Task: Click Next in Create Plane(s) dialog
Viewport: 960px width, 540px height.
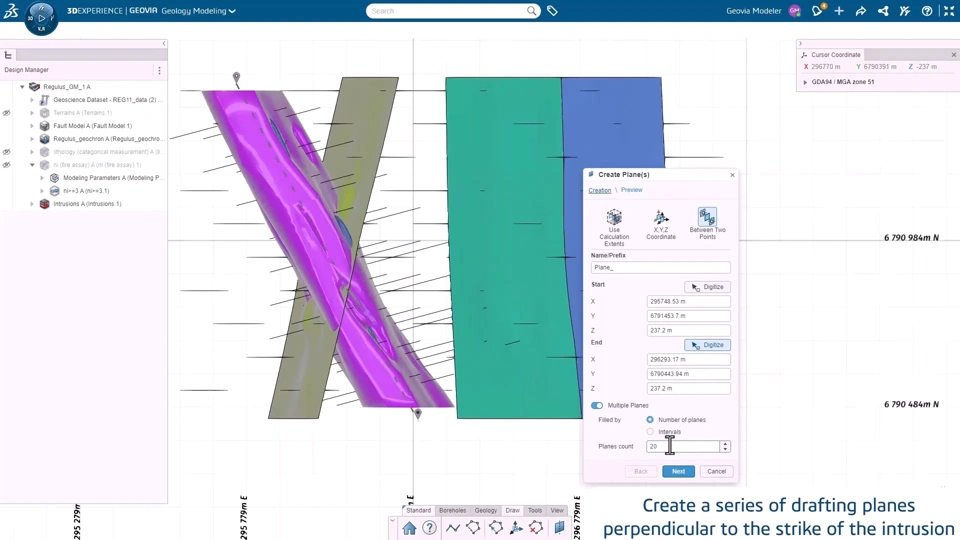Action: (x=678, y=471)
